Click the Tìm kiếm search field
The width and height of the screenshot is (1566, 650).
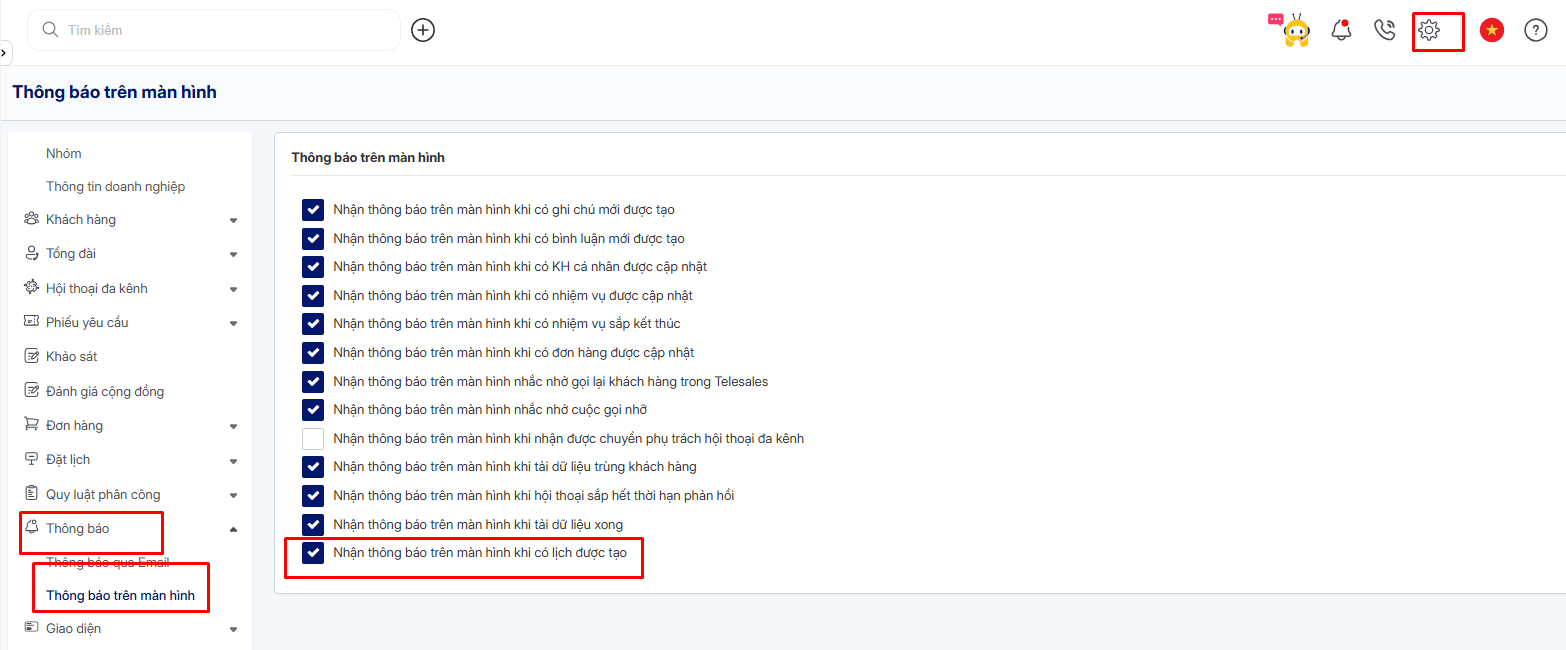point(220,31)
